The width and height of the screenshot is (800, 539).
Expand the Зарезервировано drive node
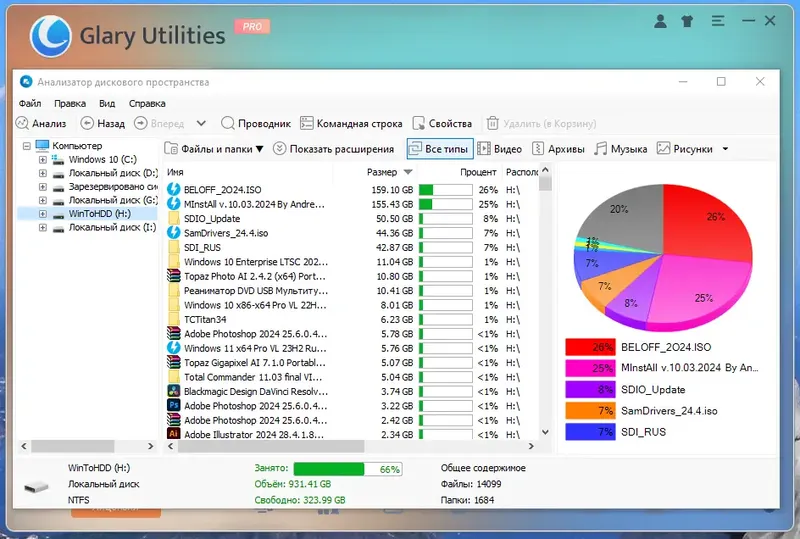point(43,187)
